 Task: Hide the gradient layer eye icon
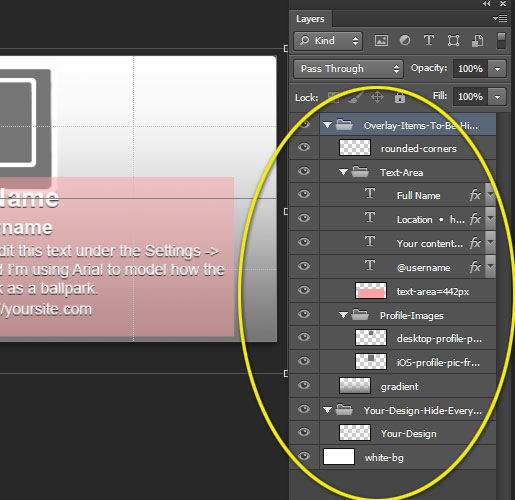pos(304,385)
